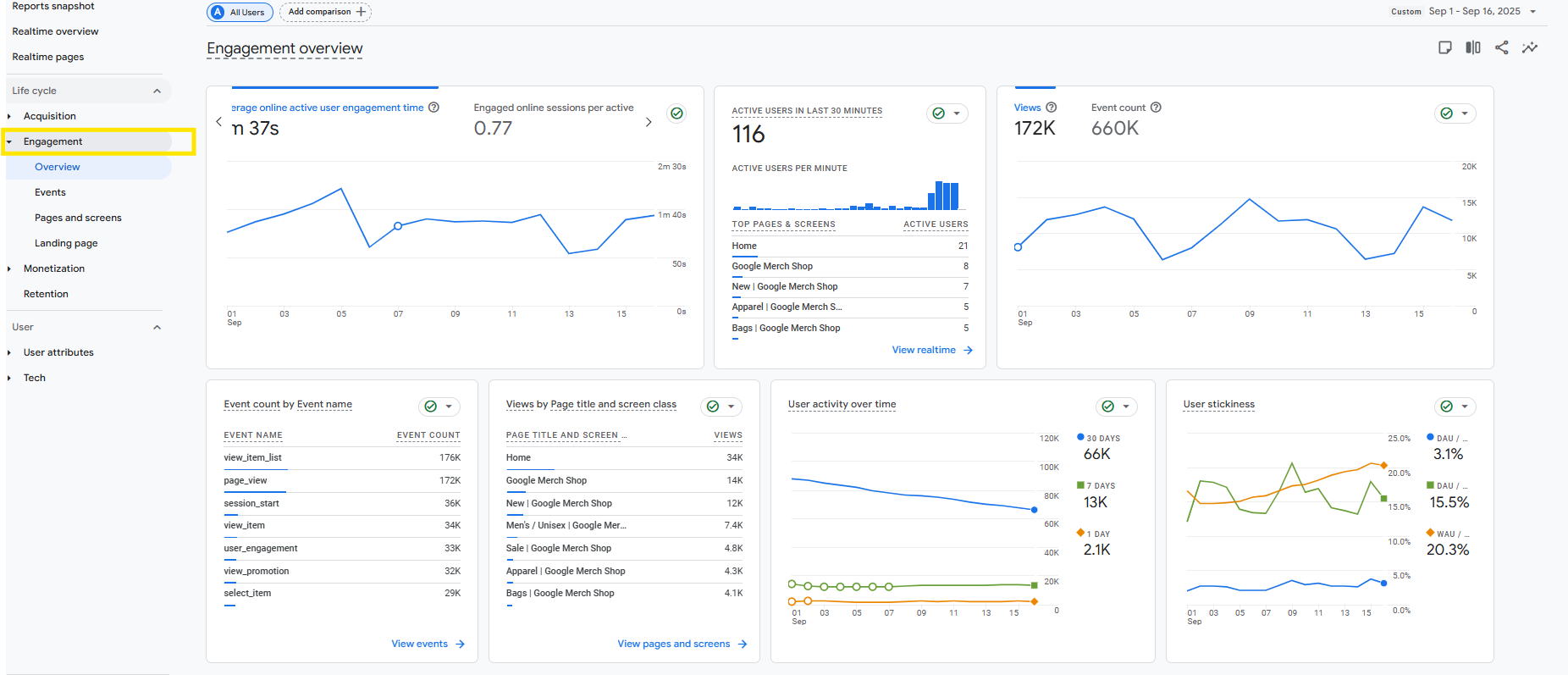Open Pages and screens report
The height and width of the screenshot is (675, 1568).
point(78,218)
